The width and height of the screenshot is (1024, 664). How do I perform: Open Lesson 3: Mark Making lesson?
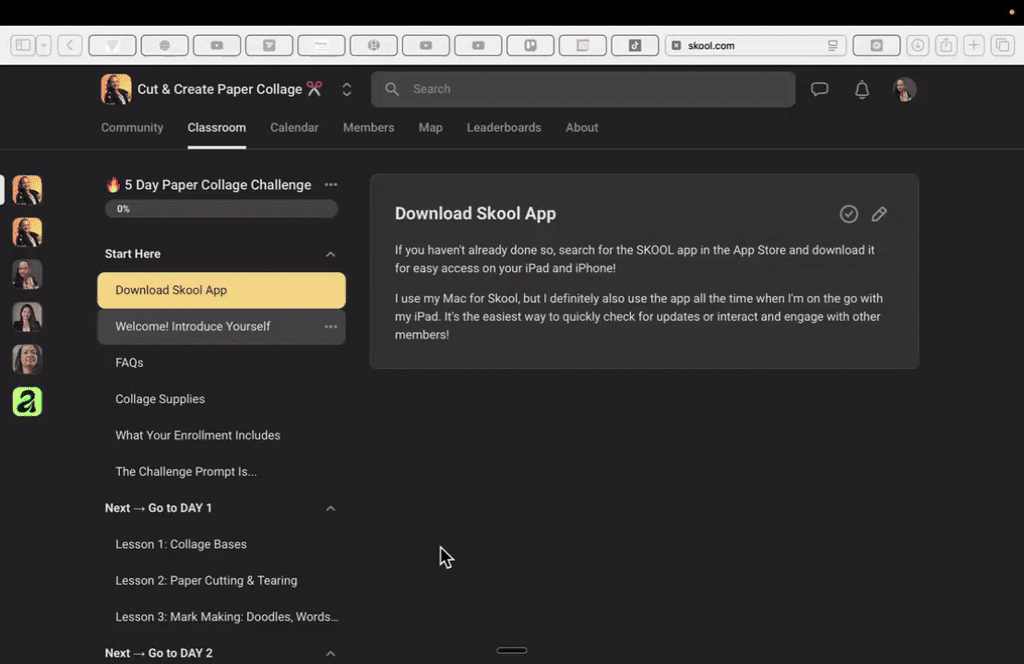point(227,617)
